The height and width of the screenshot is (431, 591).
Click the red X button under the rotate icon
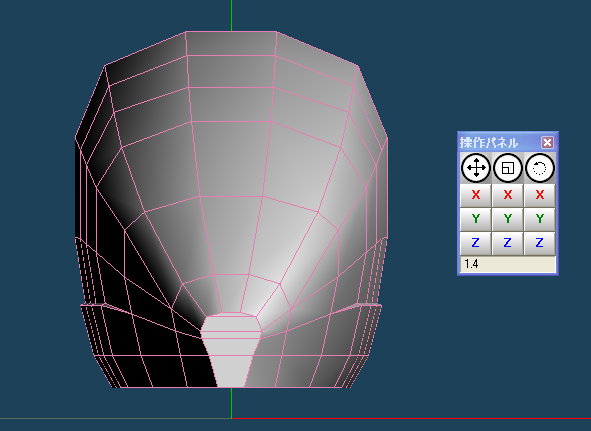pos(540,195)
